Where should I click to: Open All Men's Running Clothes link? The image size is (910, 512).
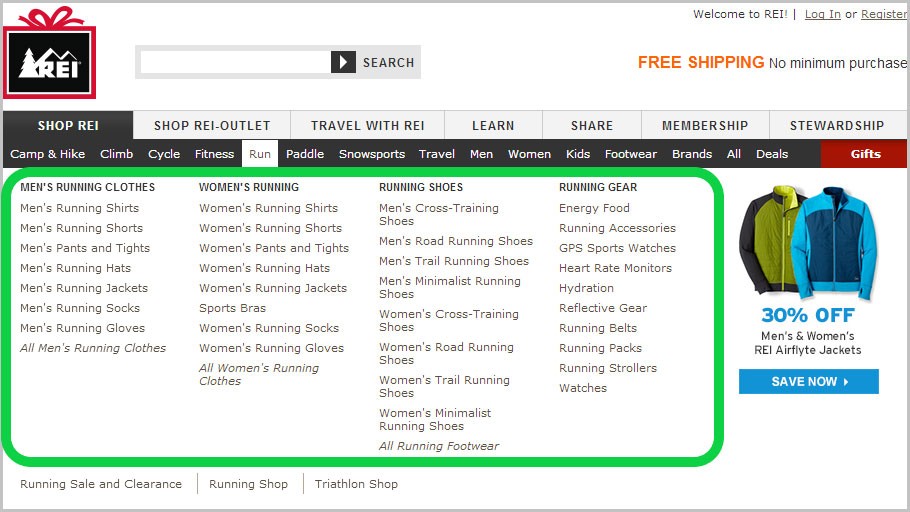(93, 348)
